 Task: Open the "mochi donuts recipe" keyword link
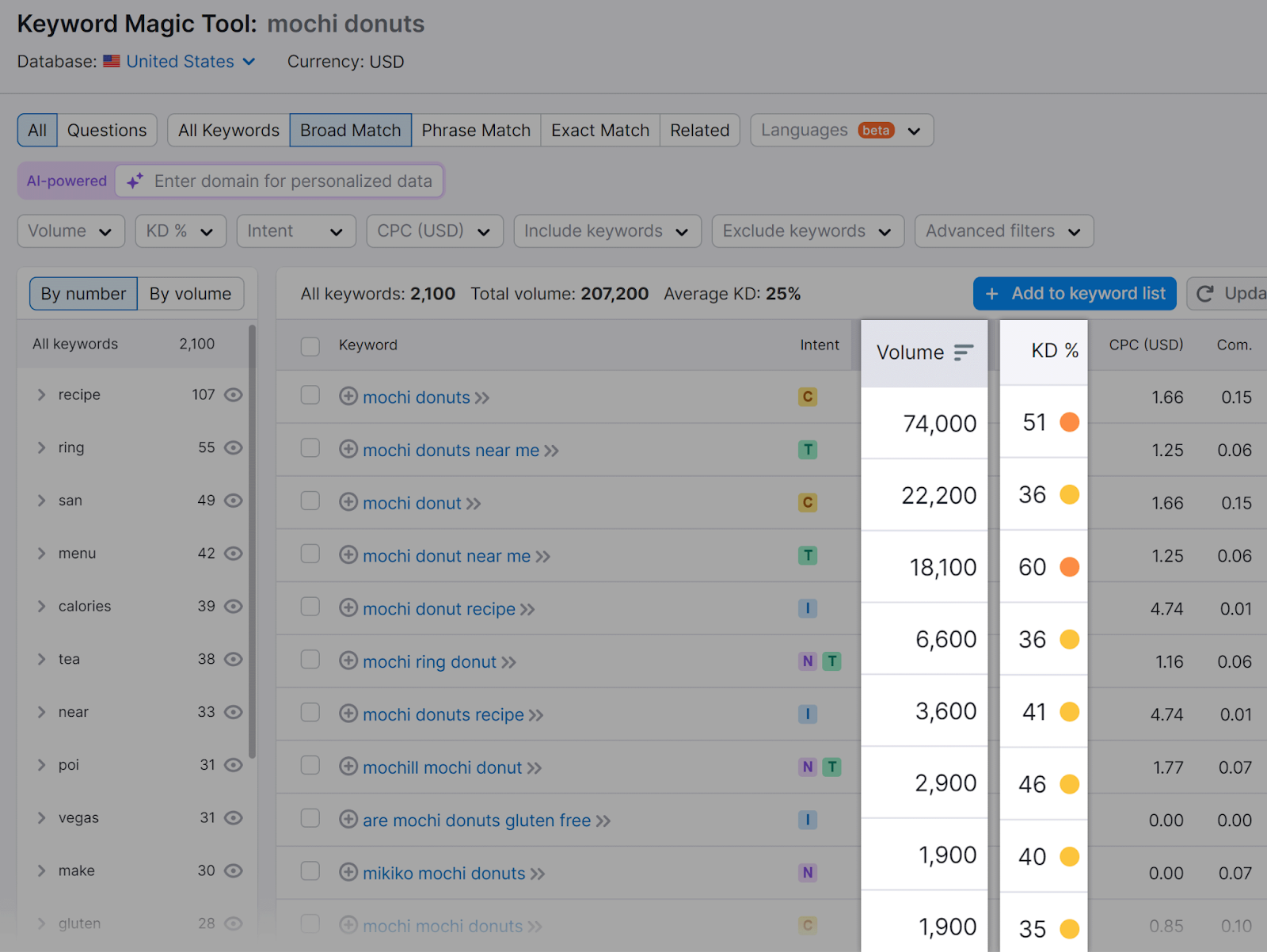(x=443, y=714)
